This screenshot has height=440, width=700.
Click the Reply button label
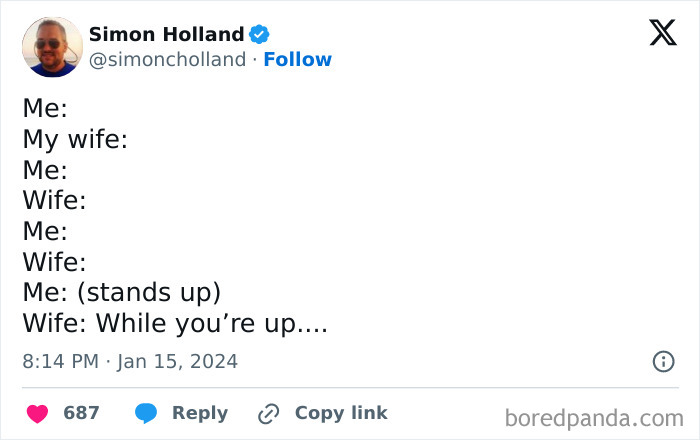click(200, 413)
